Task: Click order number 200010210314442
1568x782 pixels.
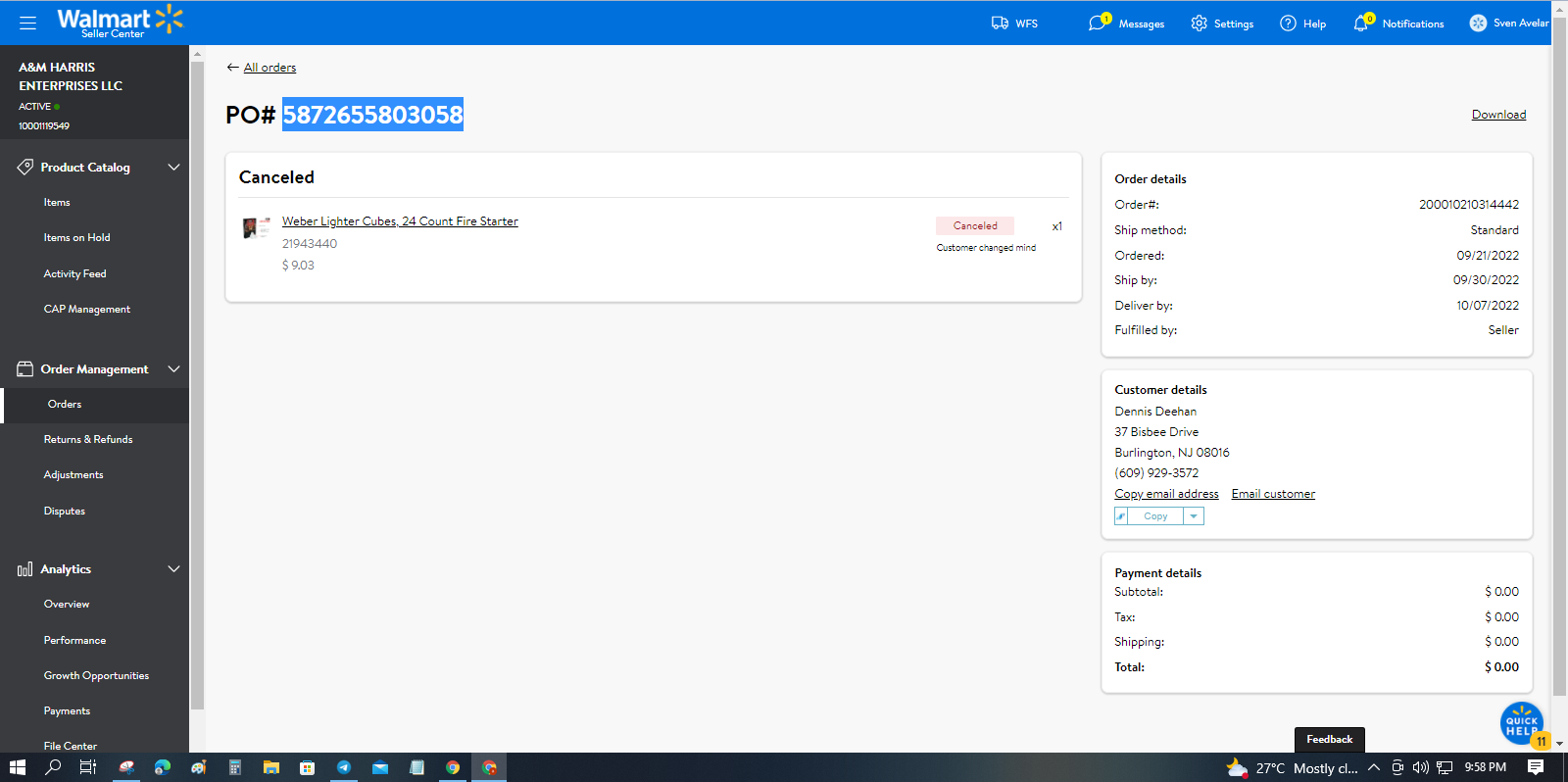Action: click(x=1469, y=205)
